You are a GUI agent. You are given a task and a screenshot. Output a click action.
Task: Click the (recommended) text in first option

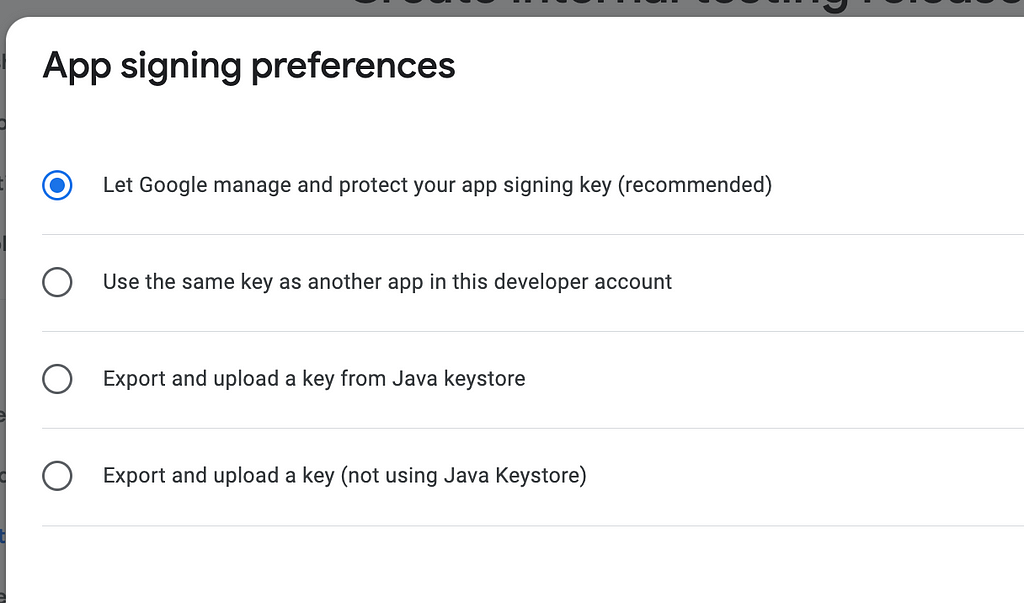[695, 185]
